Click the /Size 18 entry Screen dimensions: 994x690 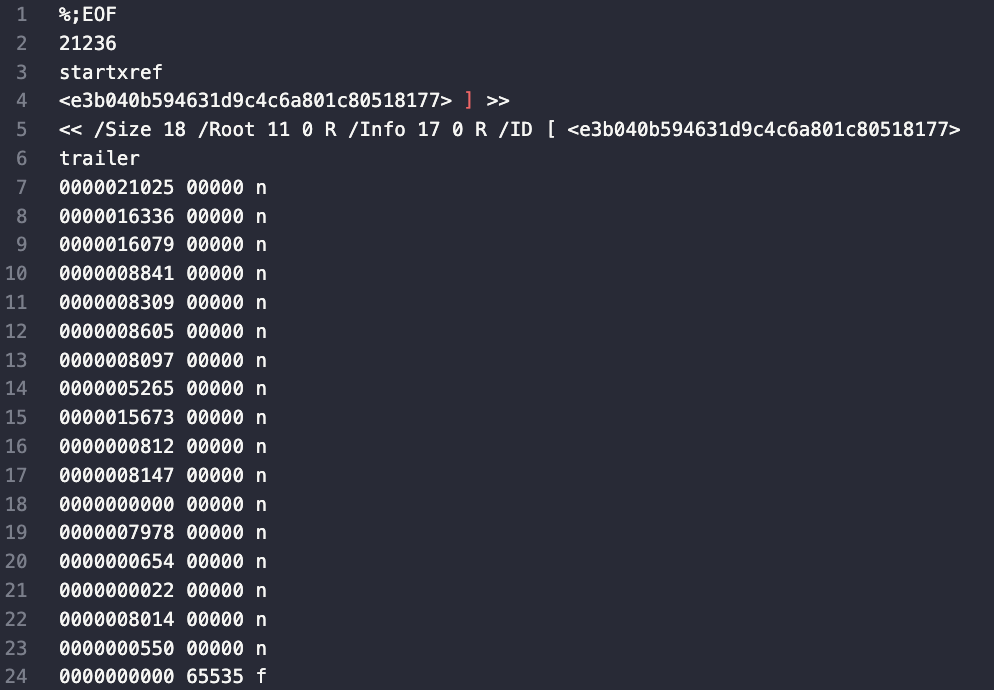click(139, 129)
